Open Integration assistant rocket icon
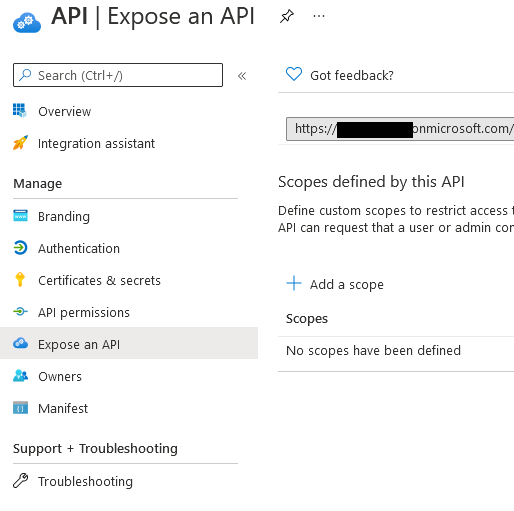This screenshot has width=514, height=511. coord(20,143)
